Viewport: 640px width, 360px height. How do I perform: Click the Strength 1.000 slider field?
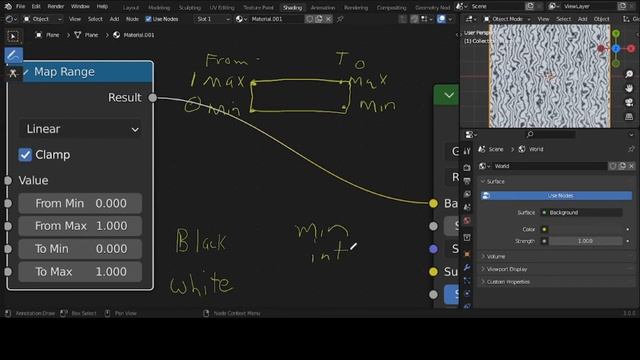click(585, 241)
